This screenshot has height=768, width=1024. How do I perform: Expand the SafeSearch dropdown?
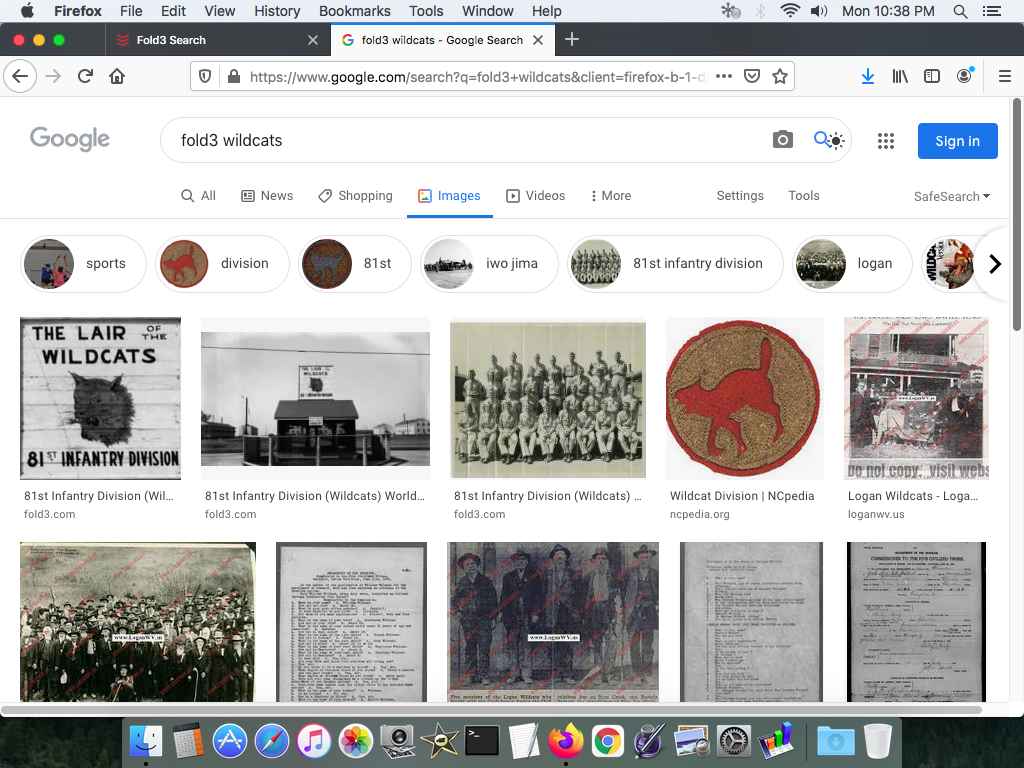[x=951, y=196]
